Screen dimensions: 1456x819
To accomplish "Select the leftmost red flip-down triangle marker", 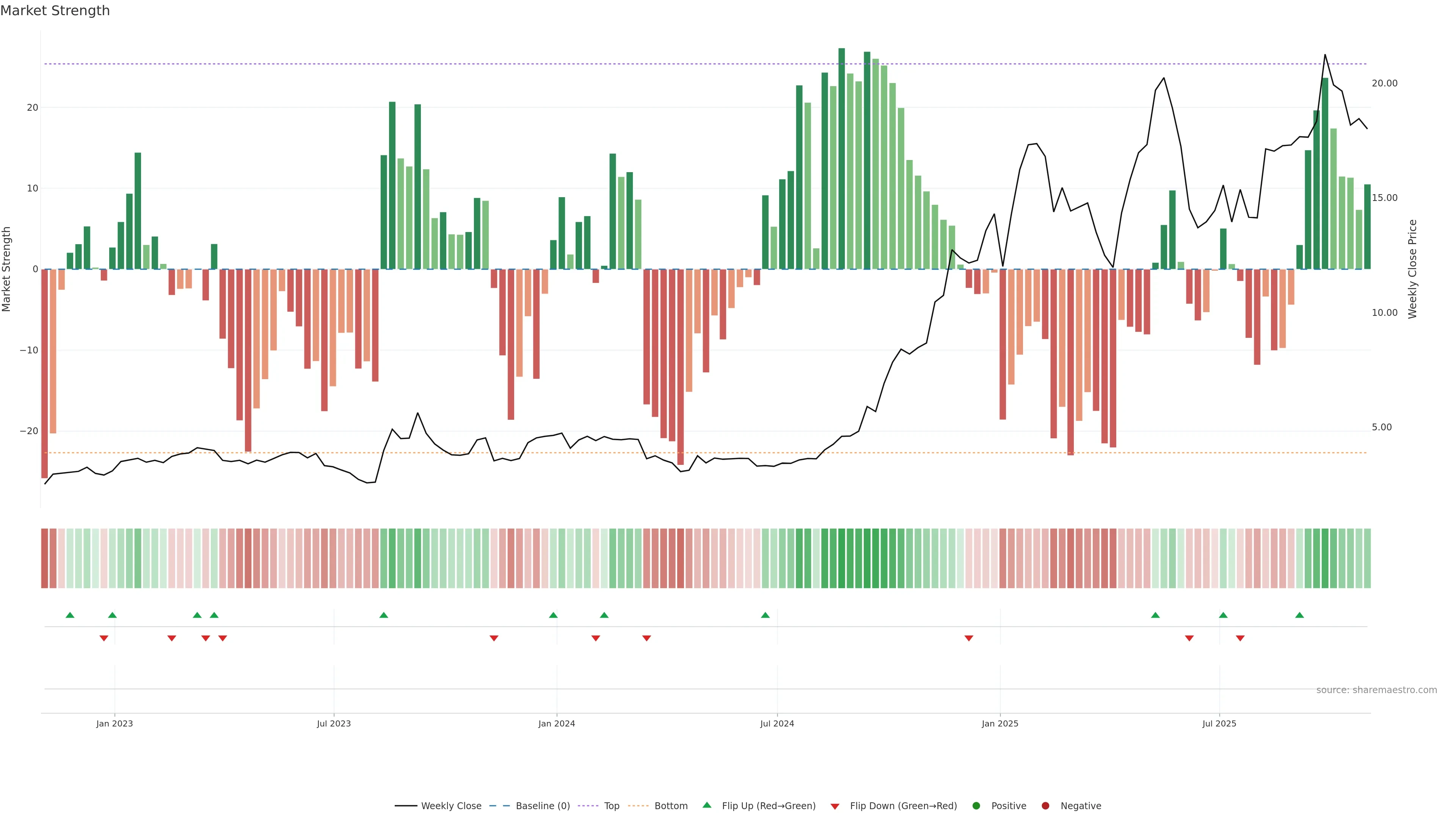I will pyautogui.click(x=104, y=638).
